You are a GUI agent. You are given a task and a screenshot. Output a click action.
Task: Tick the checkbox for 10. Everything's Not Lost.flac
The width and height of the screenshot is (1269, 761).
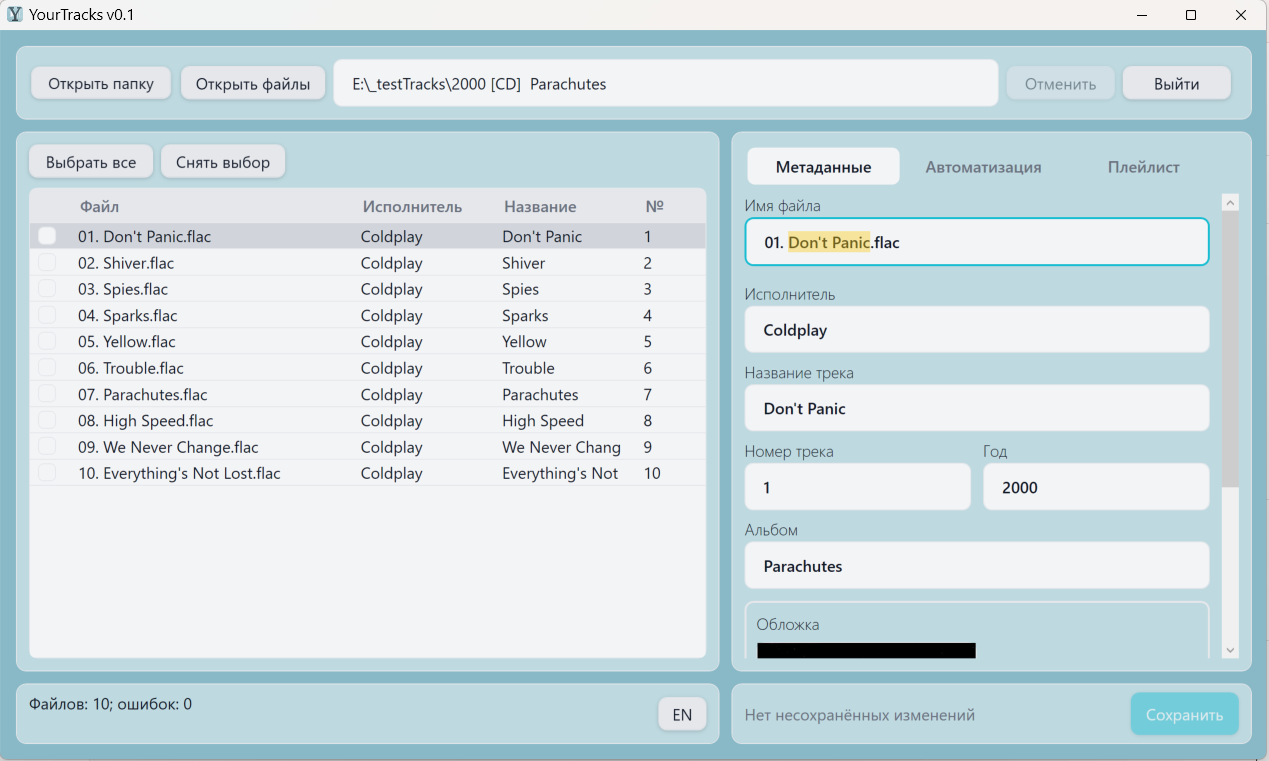(47, 473)
